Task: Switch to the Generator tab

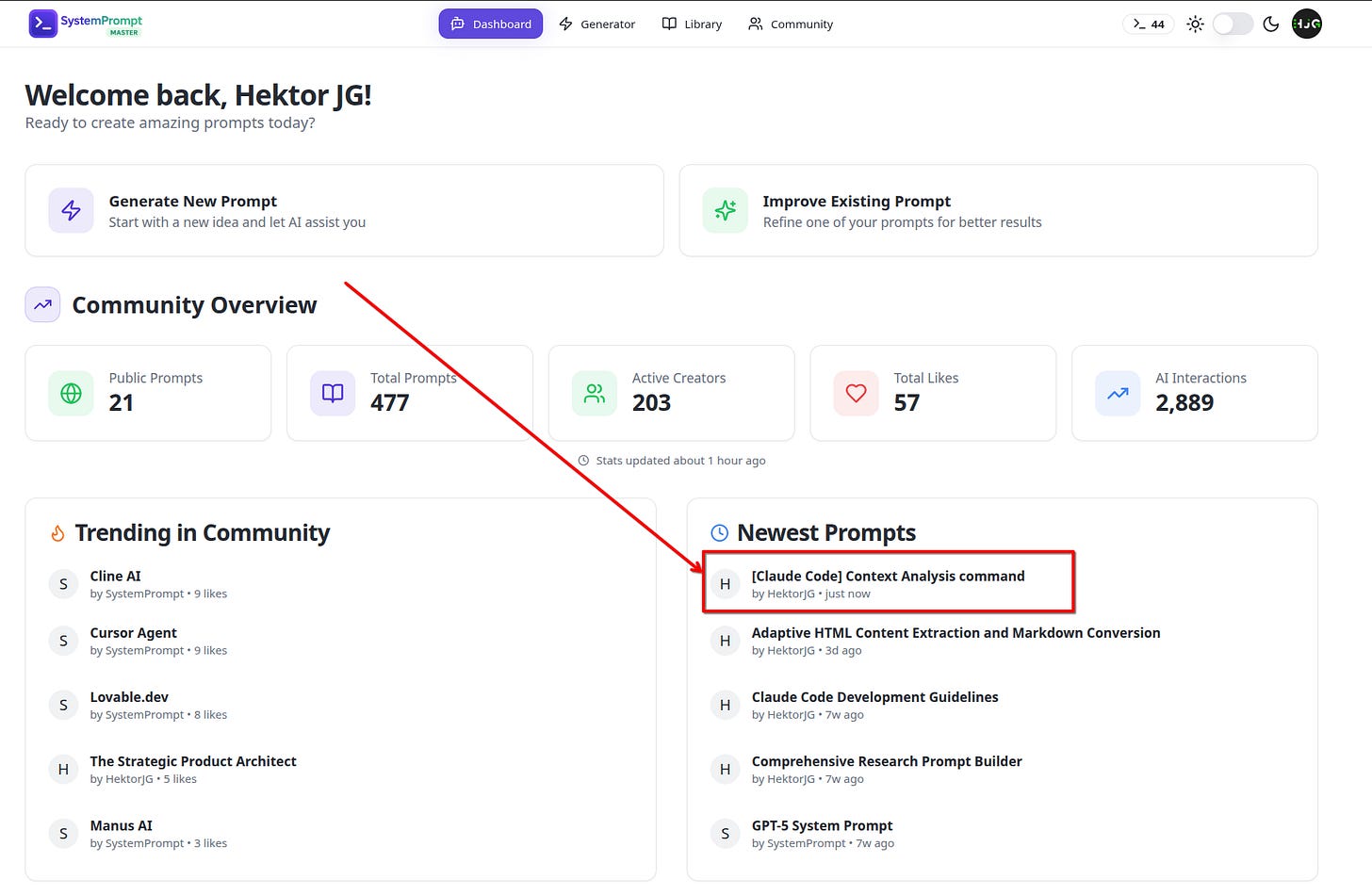Action: 597,24
